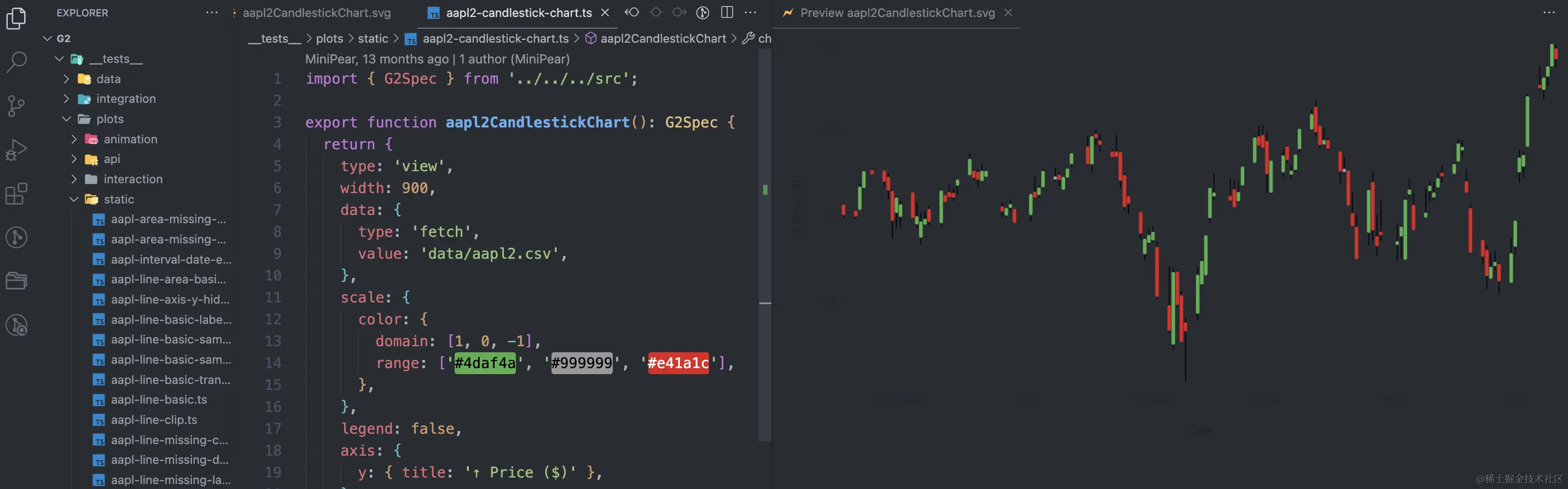Open the Search view in activity bar

tap(16, 61)
